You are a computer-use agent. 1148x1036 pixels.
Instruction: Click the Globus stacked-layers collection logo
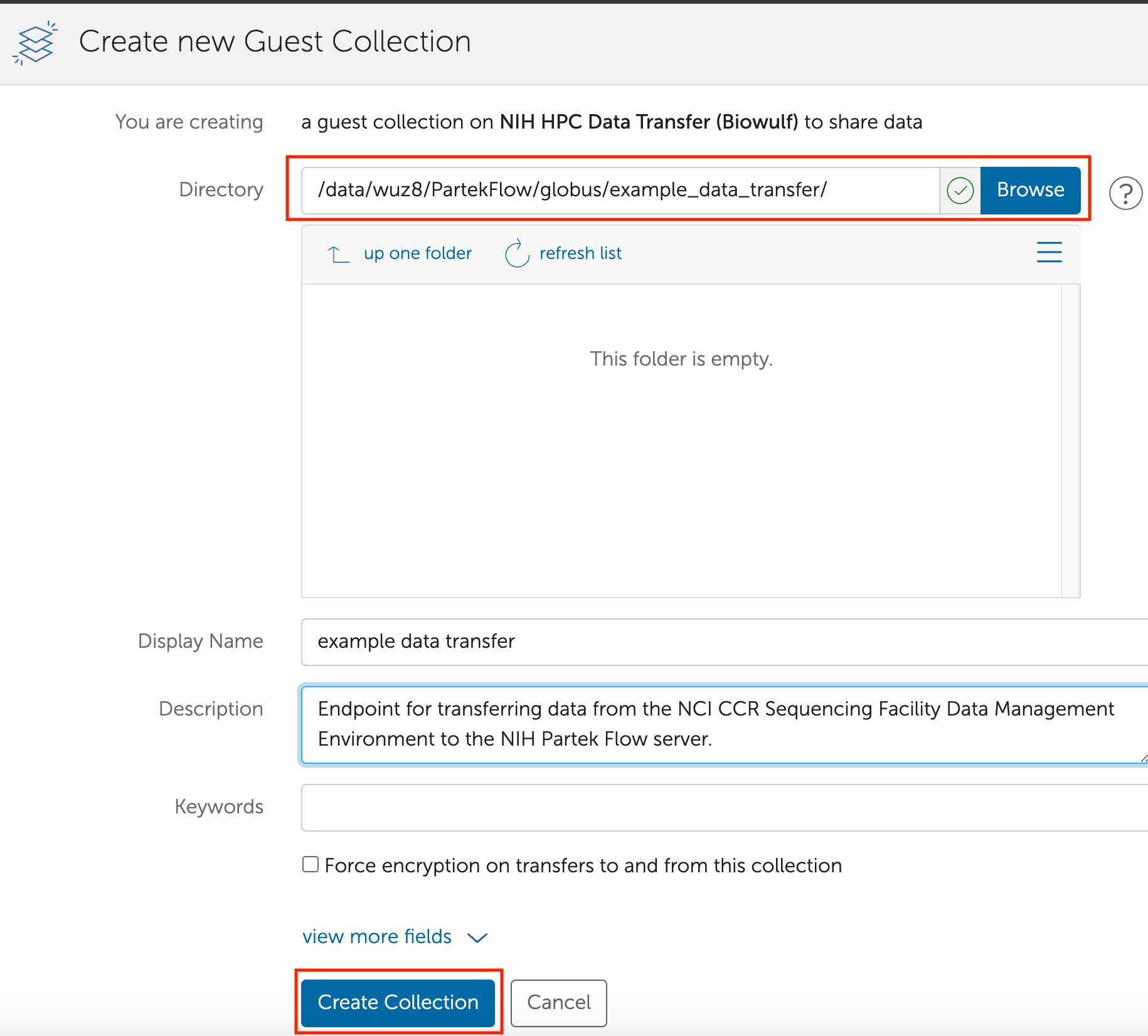pyautogui.click(x=35, y=43)
